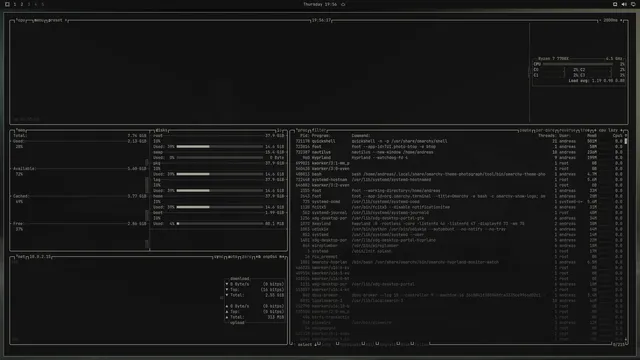
Task: Toggle net auto scaling
Action: pyautogui.click(x=232, y=257)
